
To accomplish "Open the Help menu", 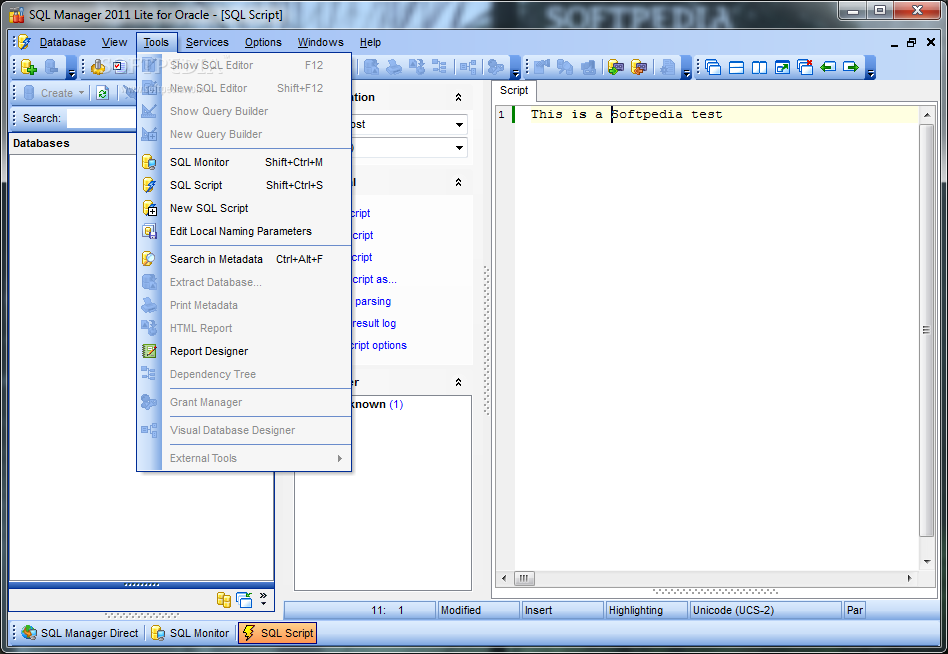I will tap(370, 42).
